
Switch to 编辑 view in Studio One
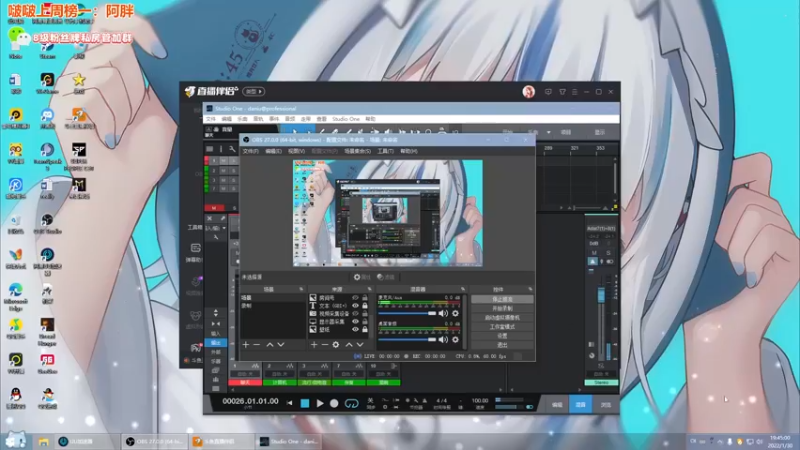[x=556, y=405]
